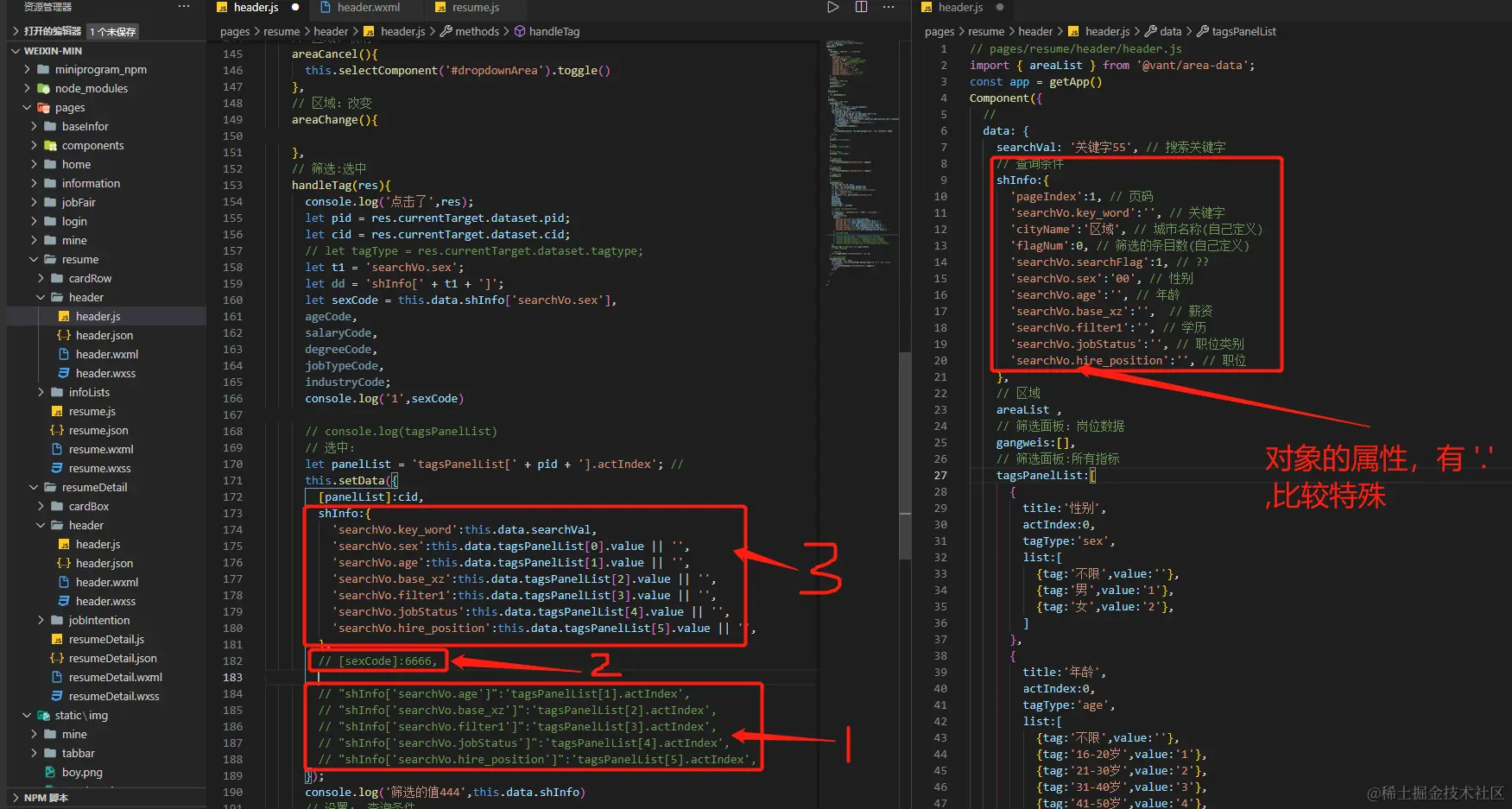Expand the information folder chevron
The image size is (1512, 809).
(x=34, y=184)
